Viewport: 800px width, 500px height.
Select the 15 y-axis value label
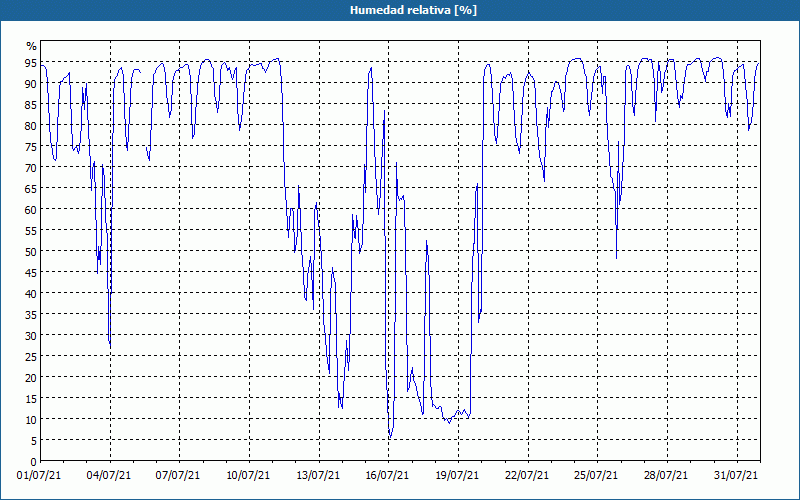point(31,398)
